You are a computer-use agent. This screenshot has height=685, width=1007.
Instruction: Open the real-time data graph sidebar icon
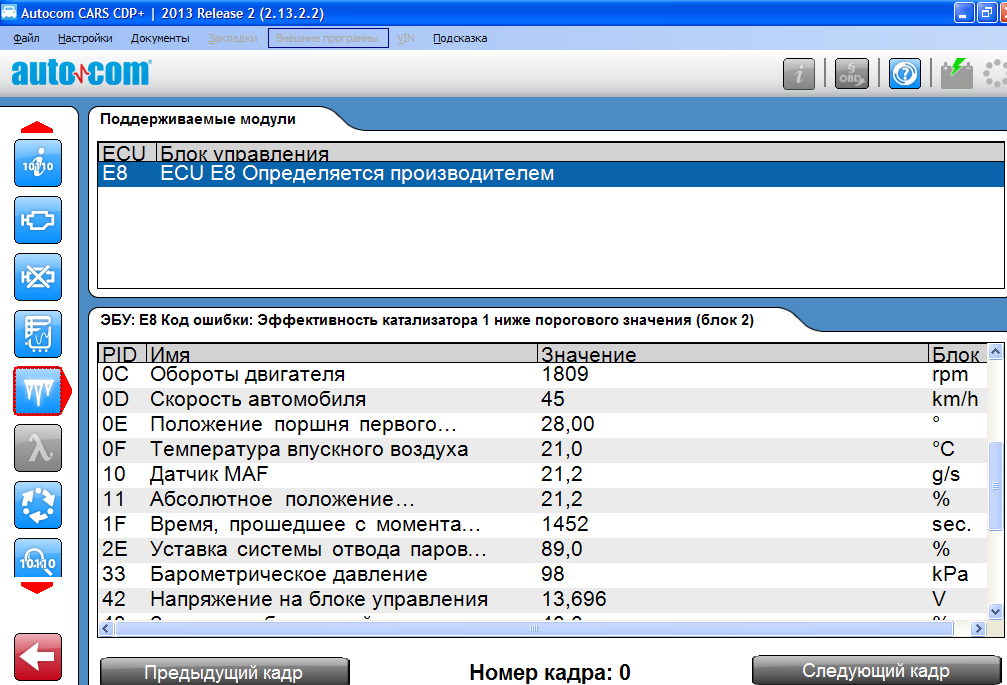click(38, 334)
